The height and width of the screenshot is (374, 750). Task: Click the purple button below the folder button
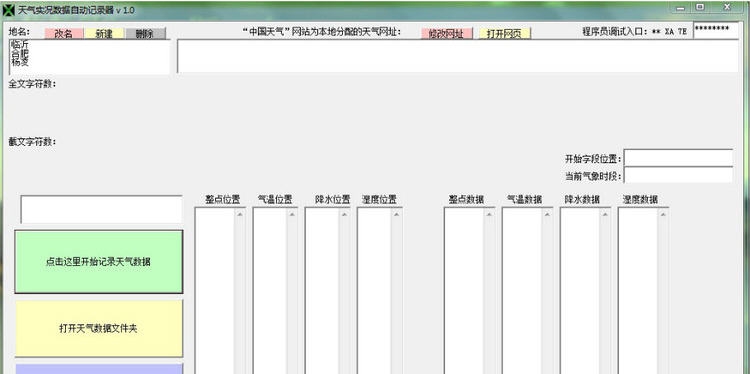click(x=99, y=369)
